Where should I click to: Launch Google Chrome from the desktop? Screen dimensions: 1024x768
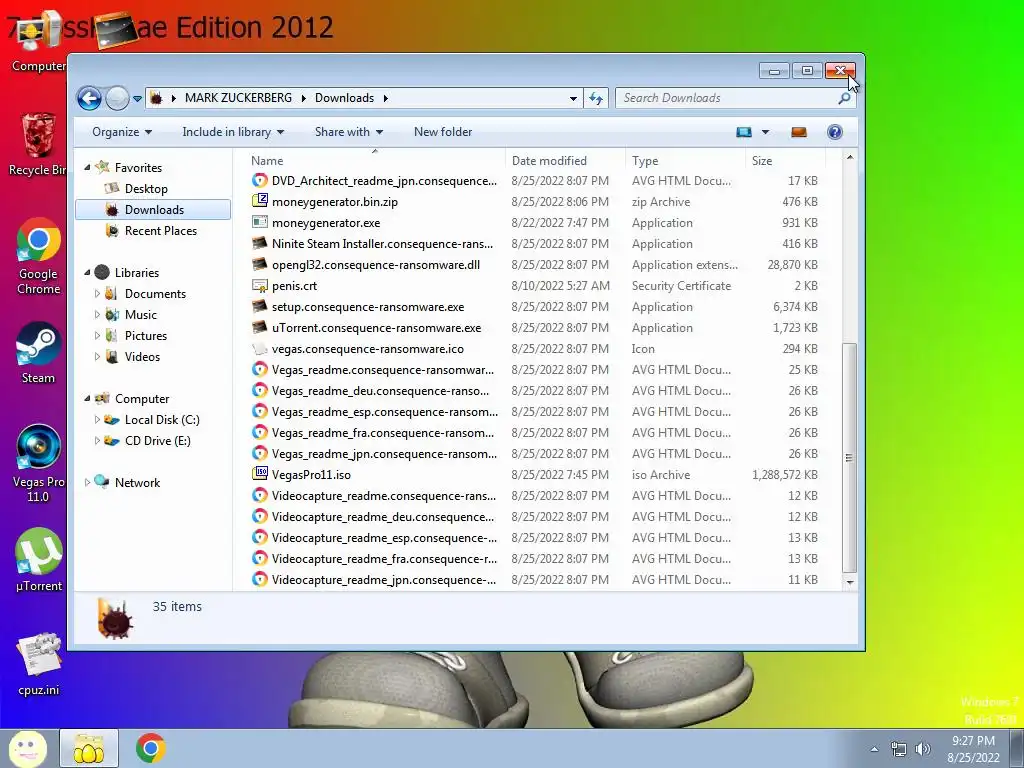point(39,256)
